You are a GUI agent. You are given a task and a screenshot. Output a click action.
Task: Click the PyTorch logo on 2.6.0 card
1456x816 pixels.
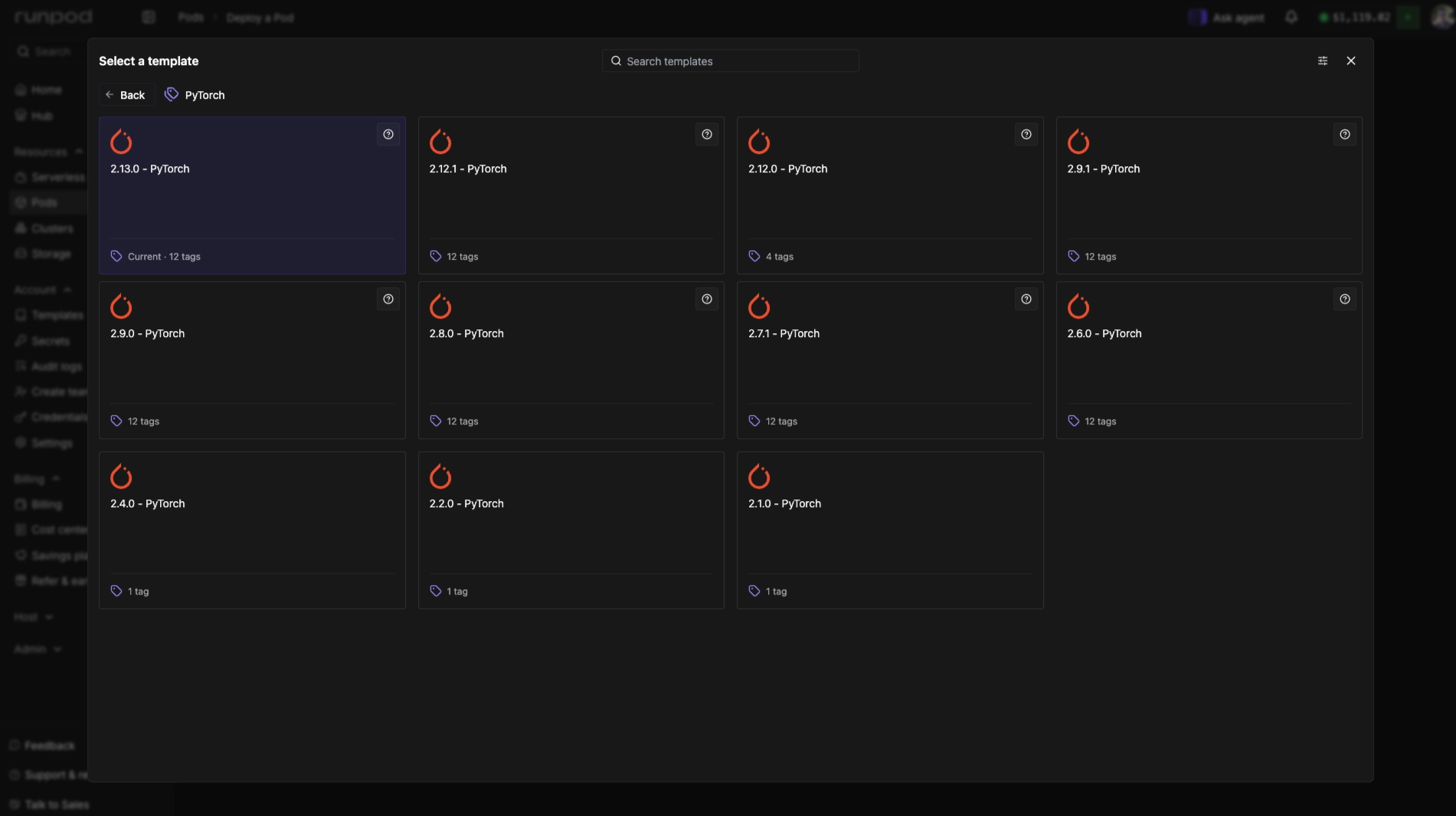(1078, 306)
